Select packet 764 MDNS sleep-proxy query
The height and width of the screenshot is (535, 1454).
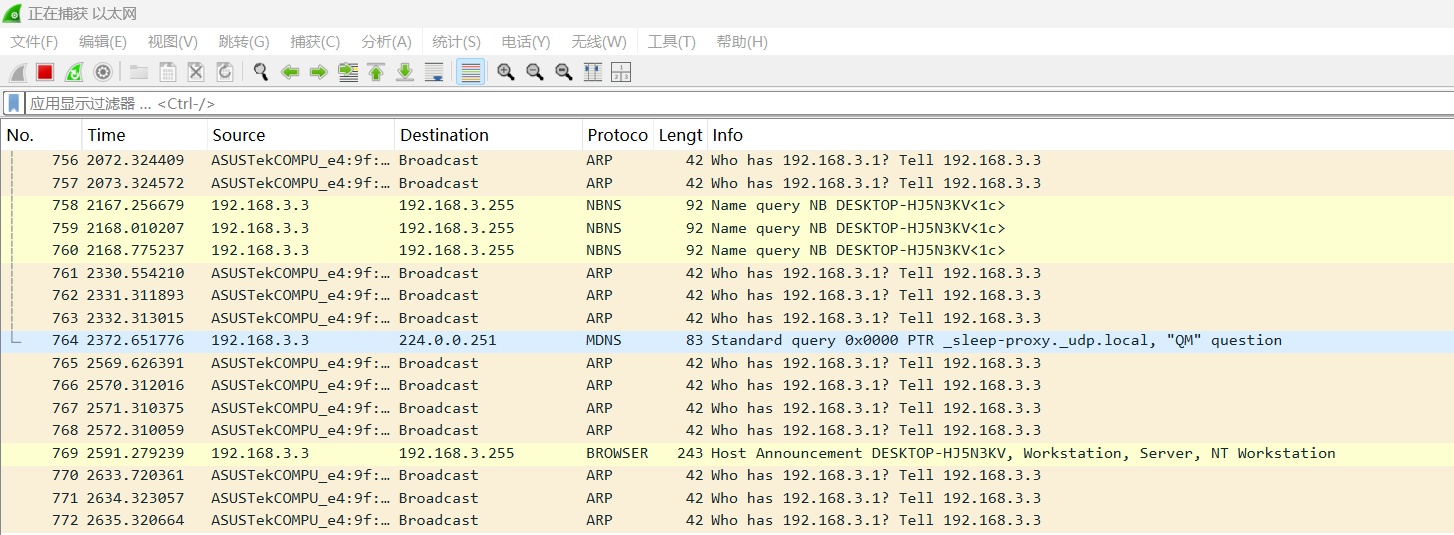tap(727, 340)
